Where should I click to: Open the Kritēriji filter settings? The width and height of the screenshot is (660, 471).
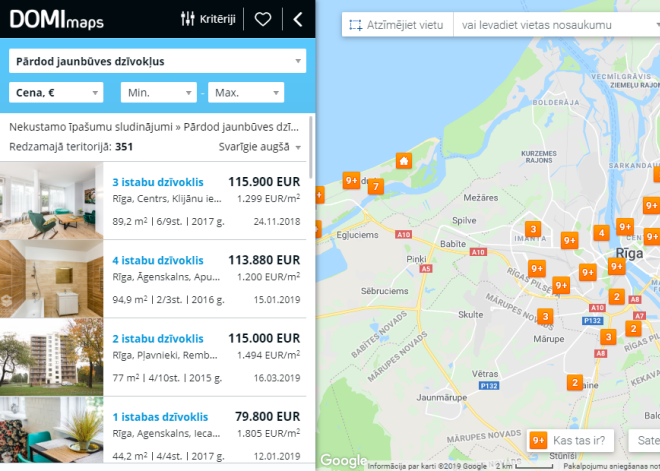tap(208, 19)
